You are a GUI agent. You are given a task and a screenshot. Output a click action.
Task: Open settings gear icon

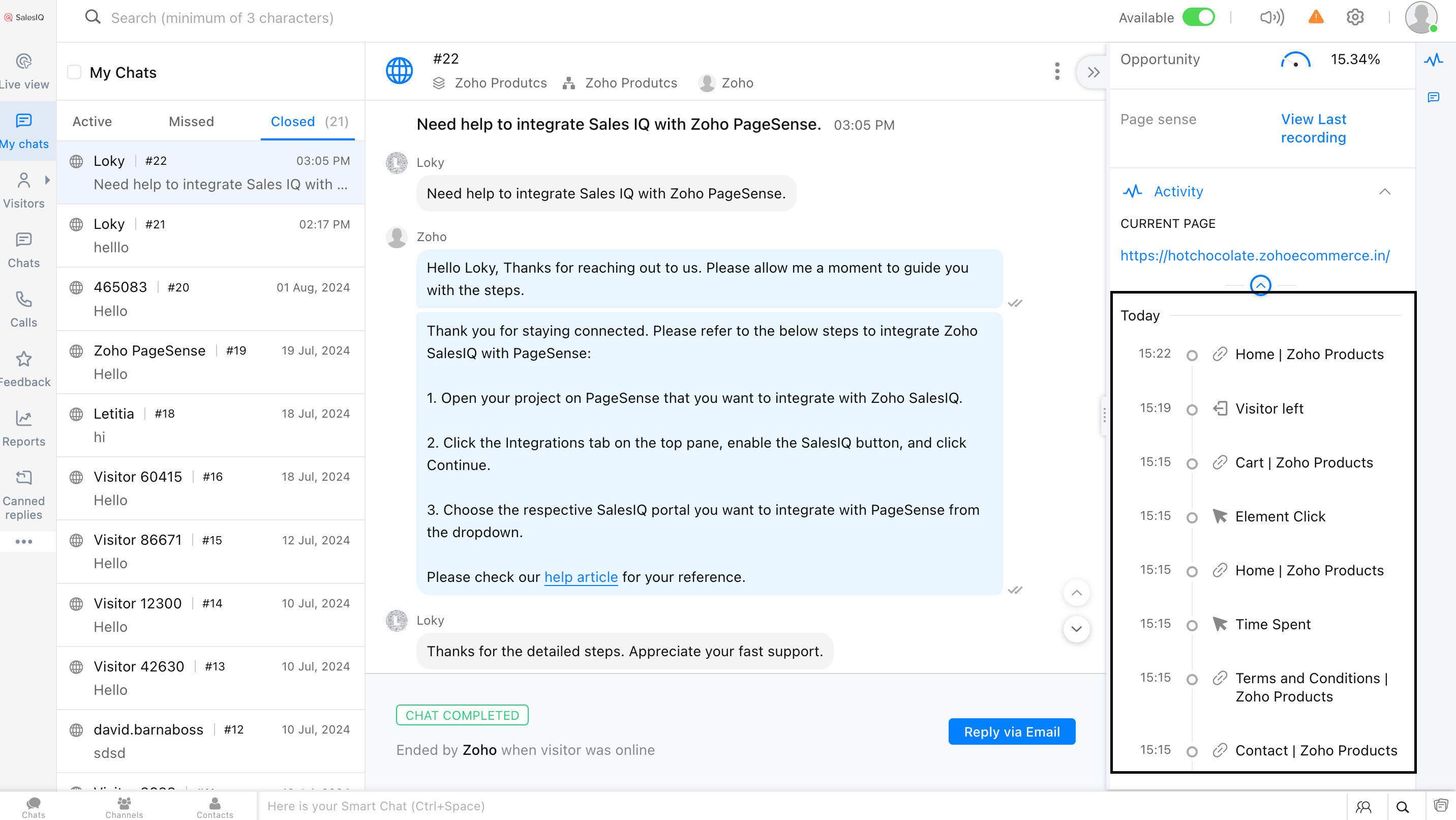click(x=1355, y=17)
